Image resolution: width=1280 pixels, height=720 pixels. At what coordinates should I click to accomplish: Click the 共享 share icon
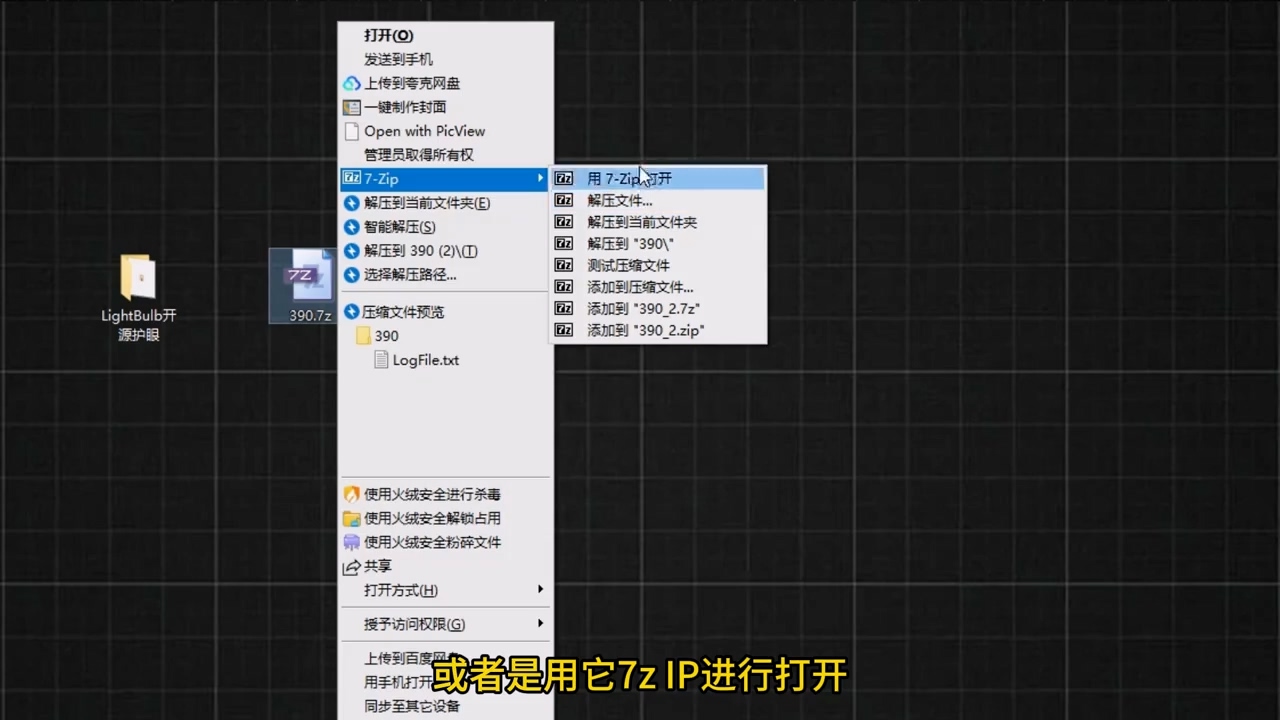(351, 566)
